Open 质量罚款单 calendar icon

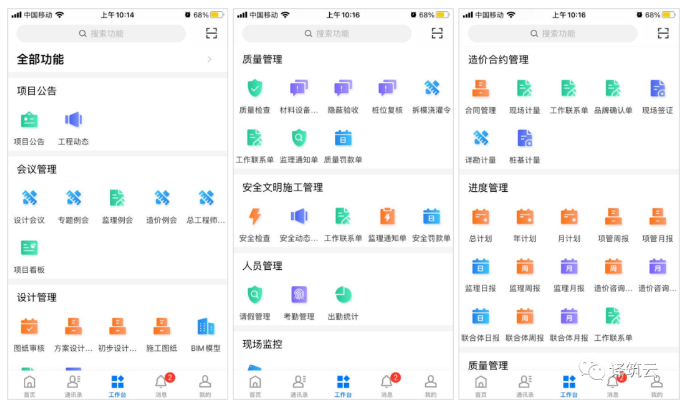343,138
